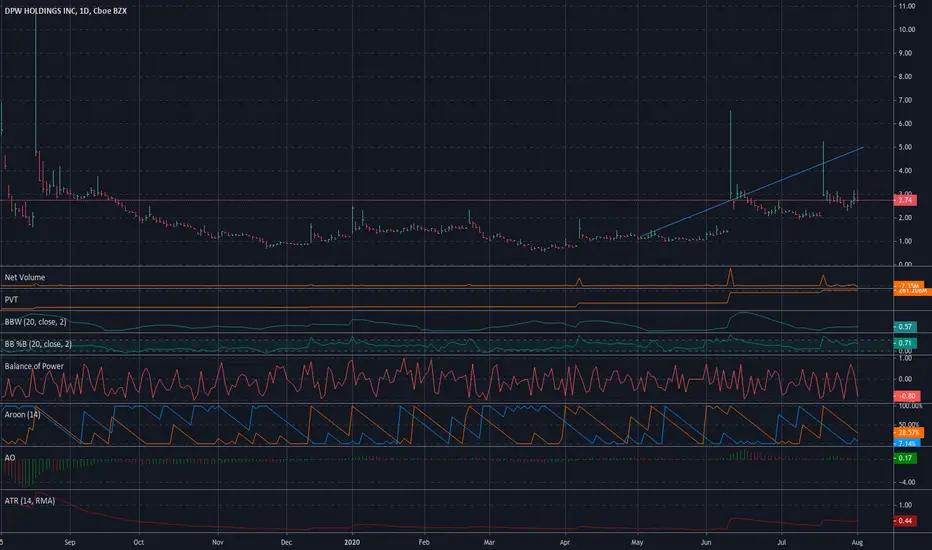Image resolution: width=932 pixels, height=550 pixels.
Task: Click the 8.00 price axis label
Action: 905,76
